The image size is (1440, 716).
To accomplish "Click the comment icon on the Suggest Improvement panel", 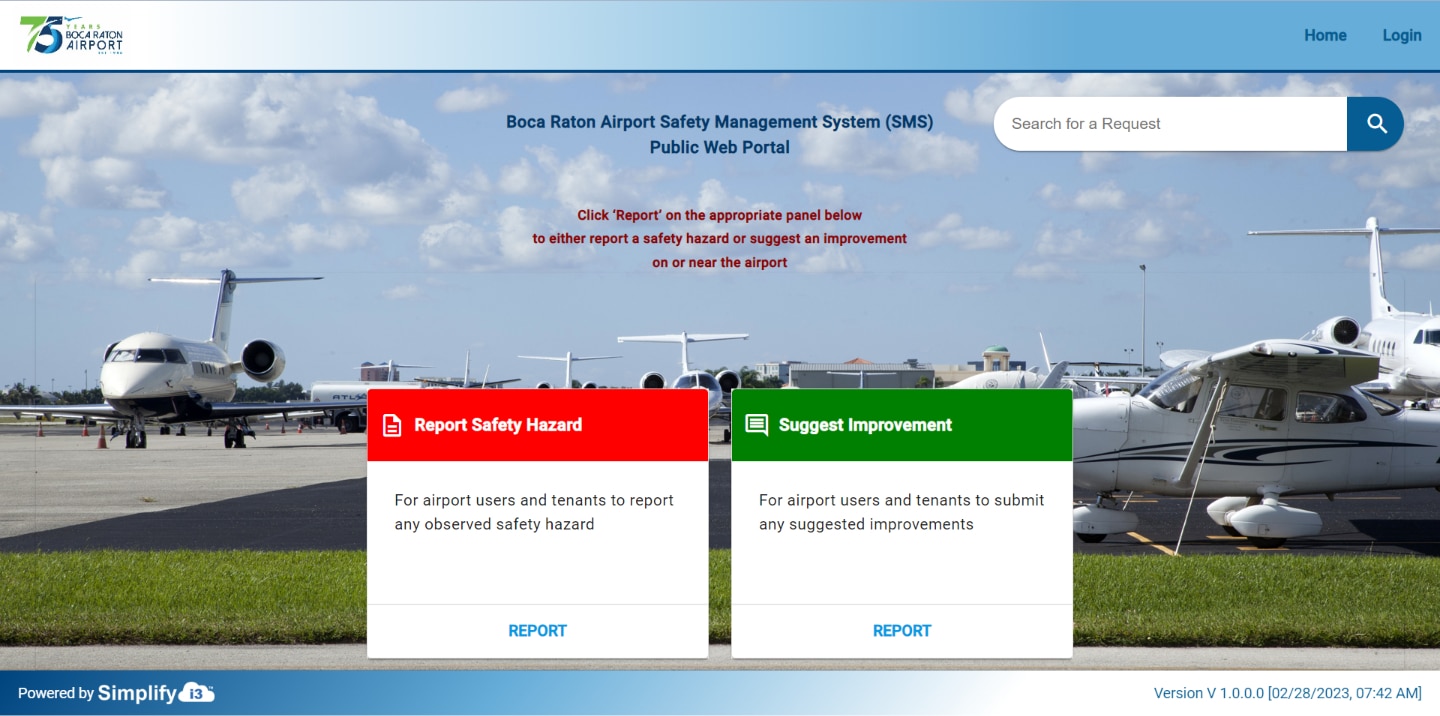I will click(757, 425).
